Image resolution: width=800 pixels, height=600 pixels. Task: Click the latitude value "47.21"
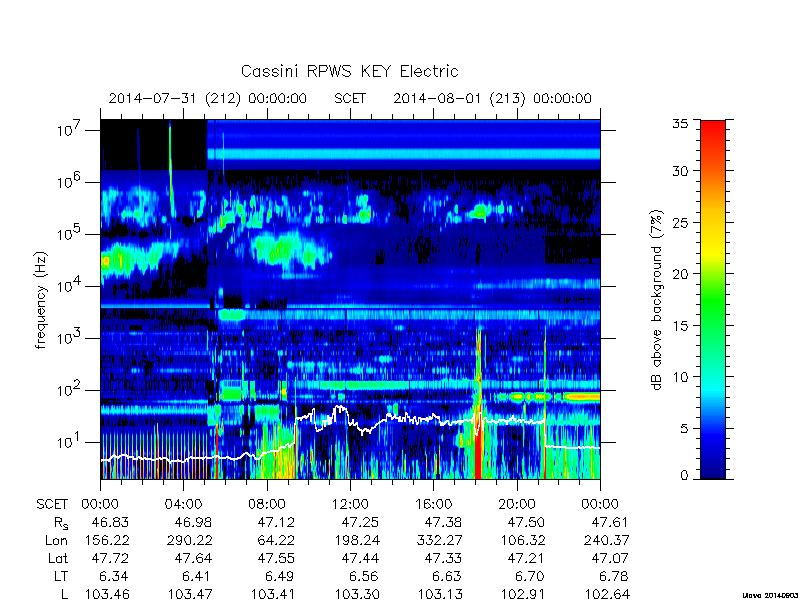526,558
